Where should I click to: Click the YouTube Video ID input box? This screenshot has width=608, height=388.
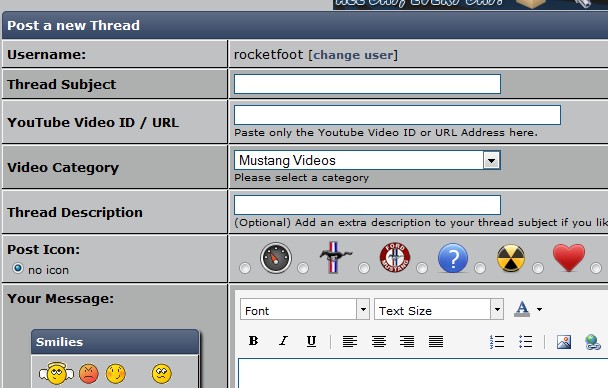[x=397, y=115]
